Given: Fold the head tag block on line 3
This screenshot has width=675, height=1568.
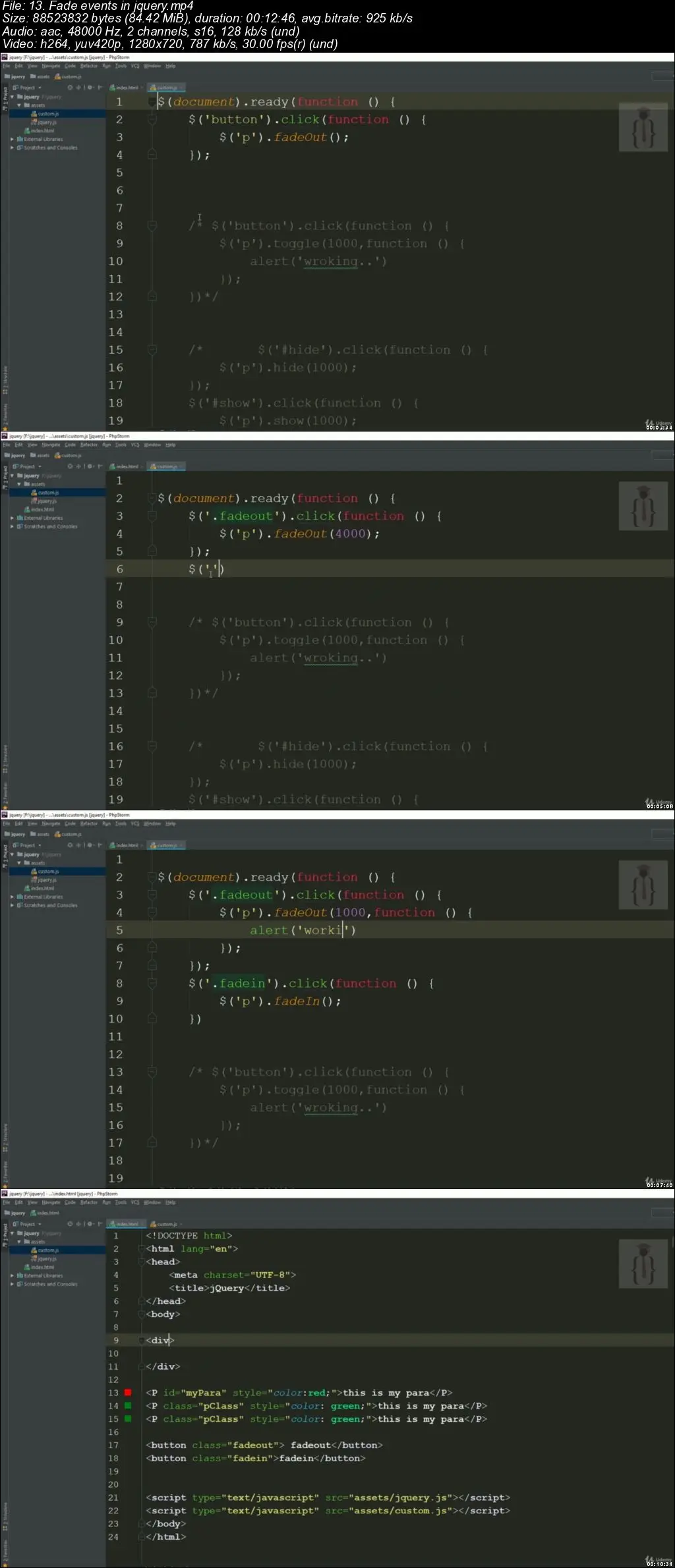Looking at the screenshot, I should [141, 1262].
